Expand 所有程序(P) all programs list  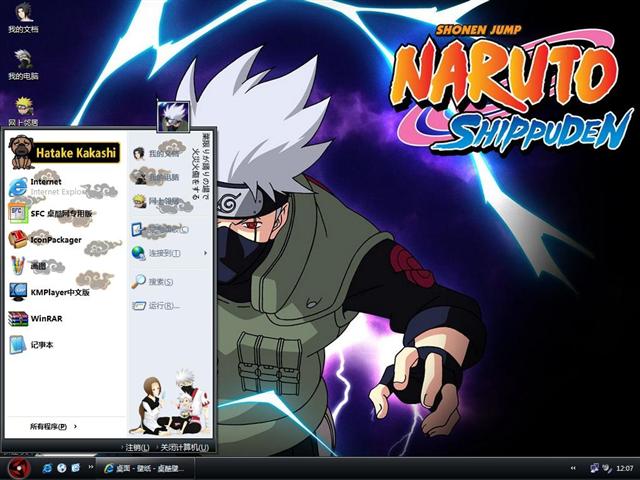(x=53, y=427)
